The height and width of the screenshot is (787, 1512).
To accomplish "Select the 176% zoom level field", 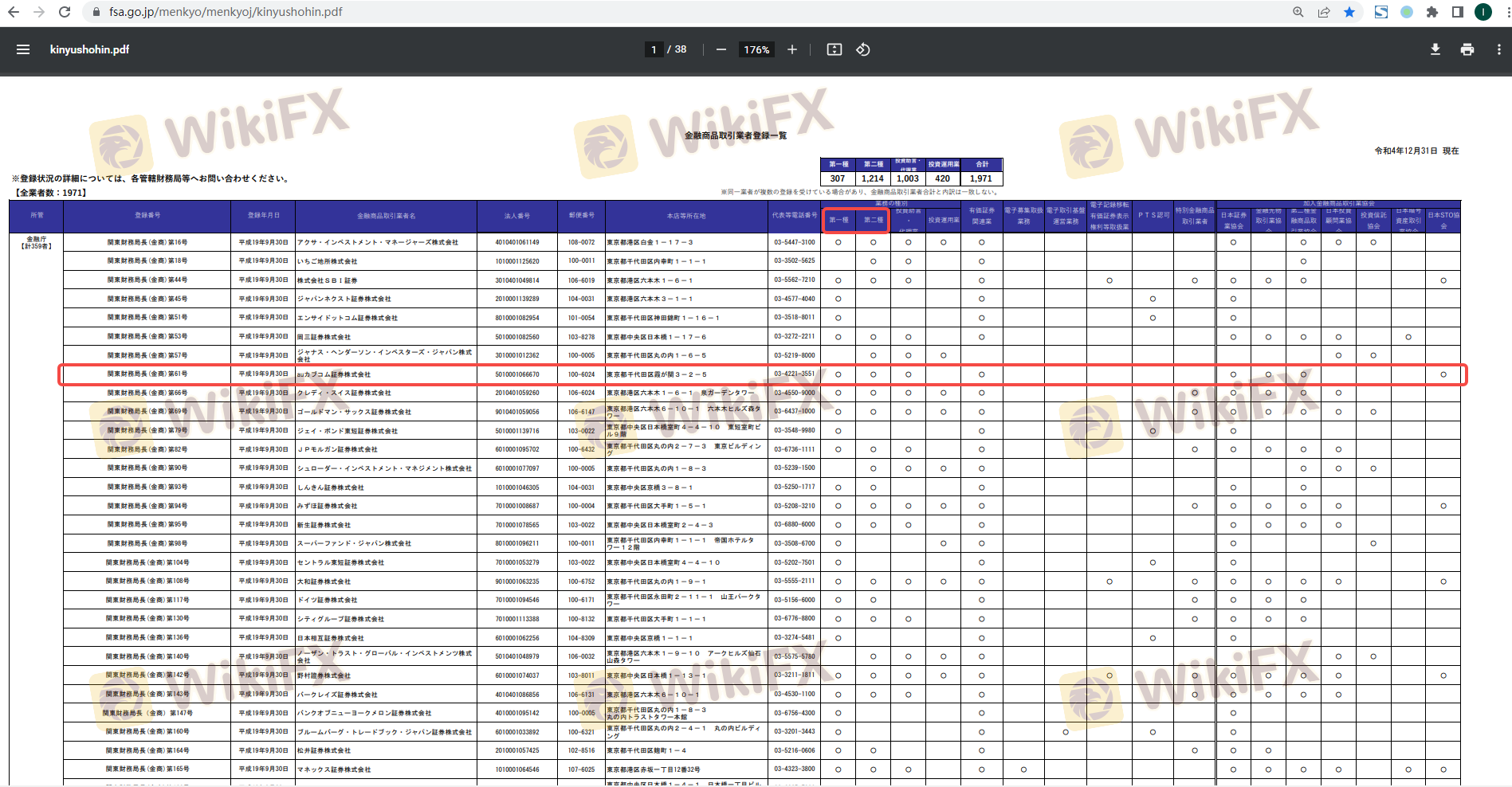I will coord(756,49).
